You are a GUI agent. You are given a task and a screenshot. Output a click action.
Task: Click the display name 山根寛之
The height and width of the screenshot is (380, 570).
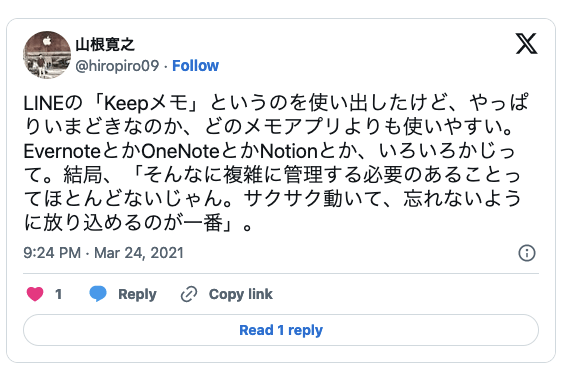click(x=105, y=45)
